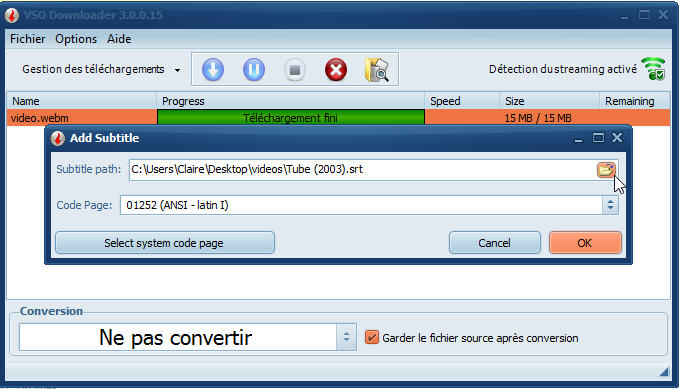Minimize the Add Subtitle dialog
This screenshot has width=679, height=389.
[579, 139]
